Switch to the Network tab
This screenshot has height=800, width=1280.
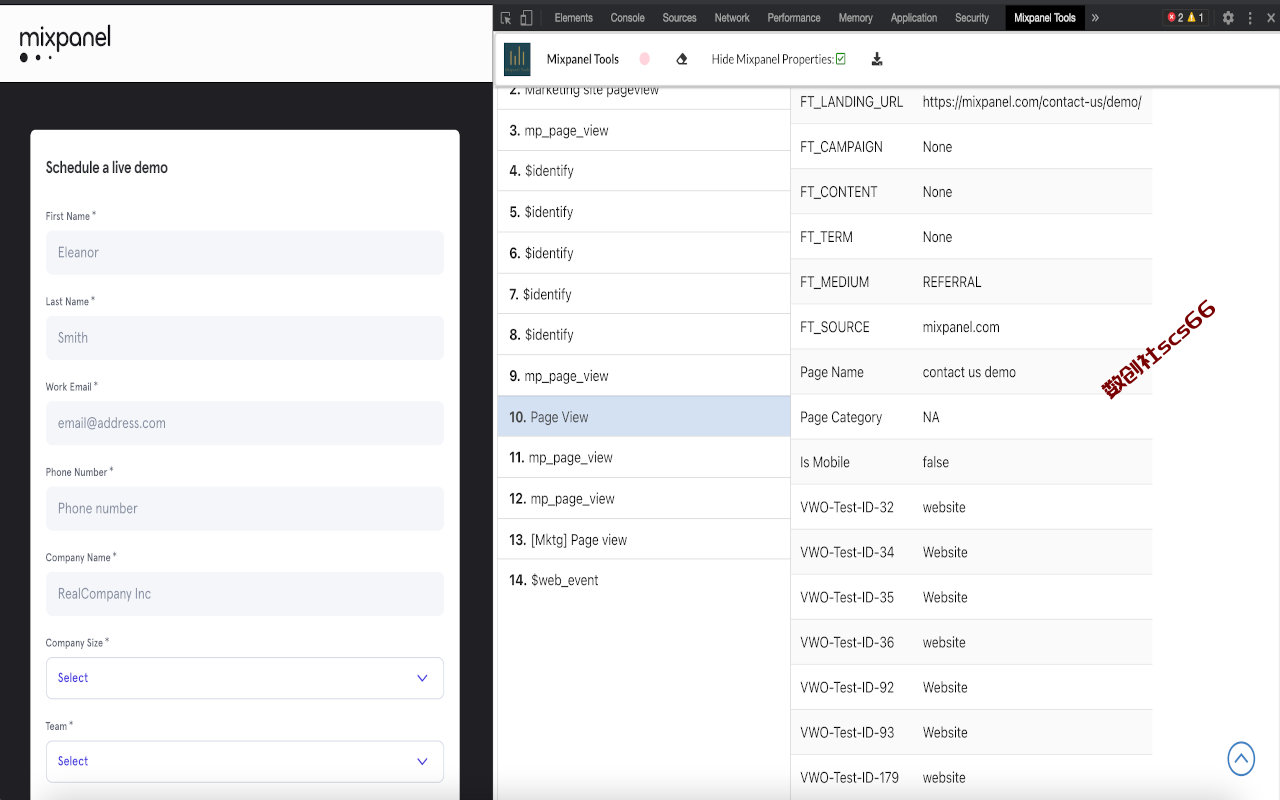(732, 18)
